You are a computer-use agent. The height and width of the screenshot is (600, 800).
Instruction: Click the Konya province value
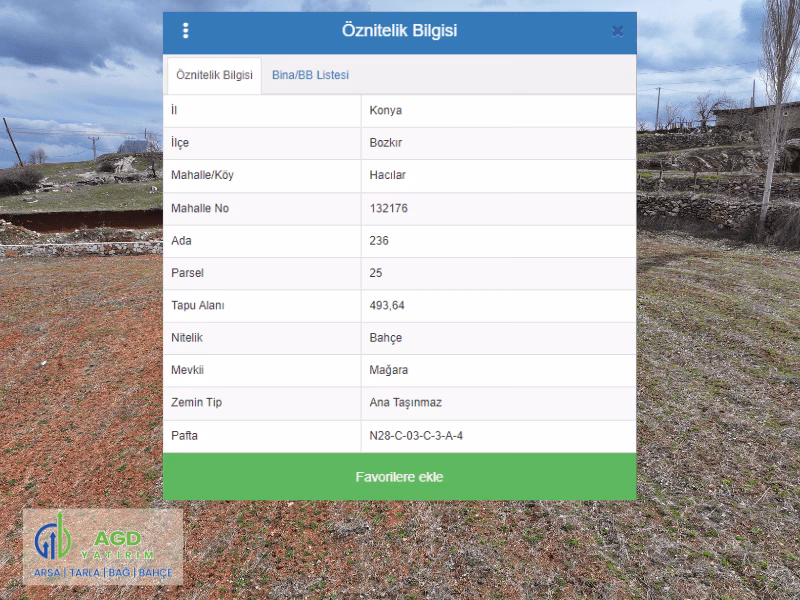pos(386,110)
